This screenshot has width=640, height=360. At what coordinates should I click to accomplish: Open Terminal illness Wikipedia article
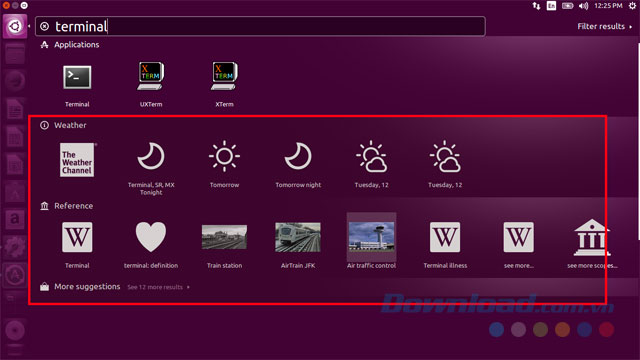[x=445, y=237]
